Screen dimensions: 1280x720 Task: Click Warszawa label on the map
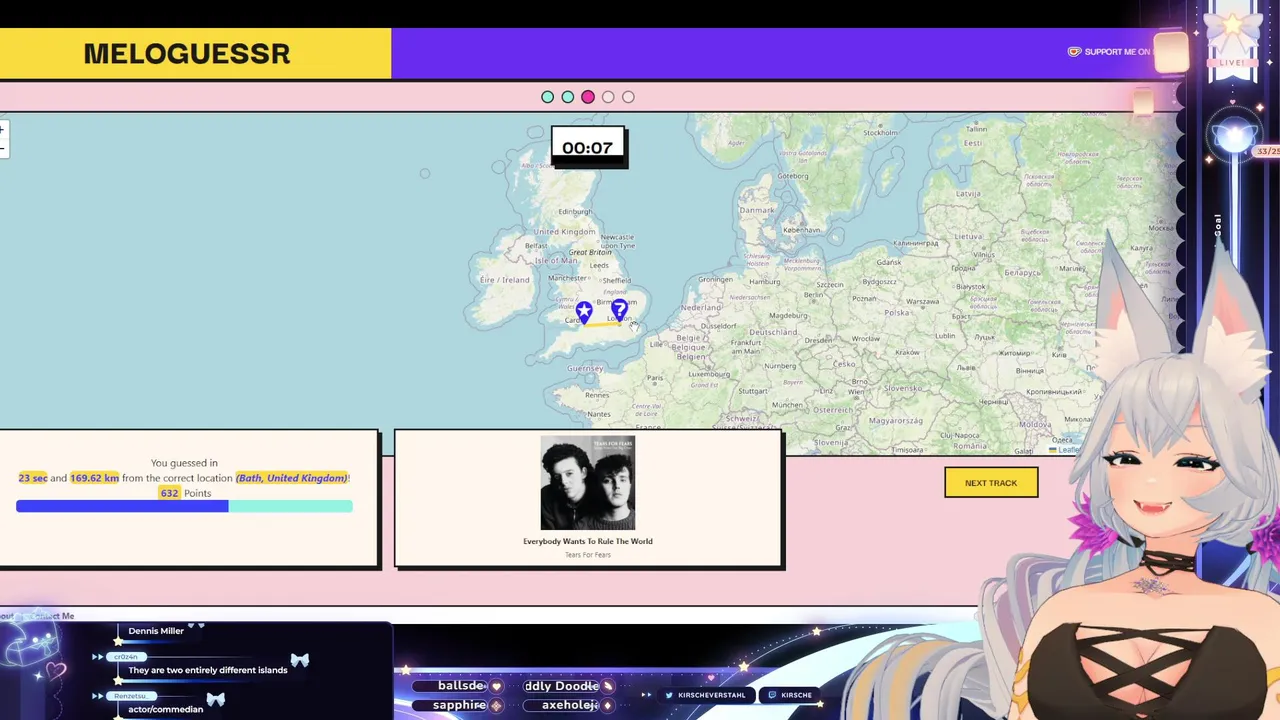[921, 301]
